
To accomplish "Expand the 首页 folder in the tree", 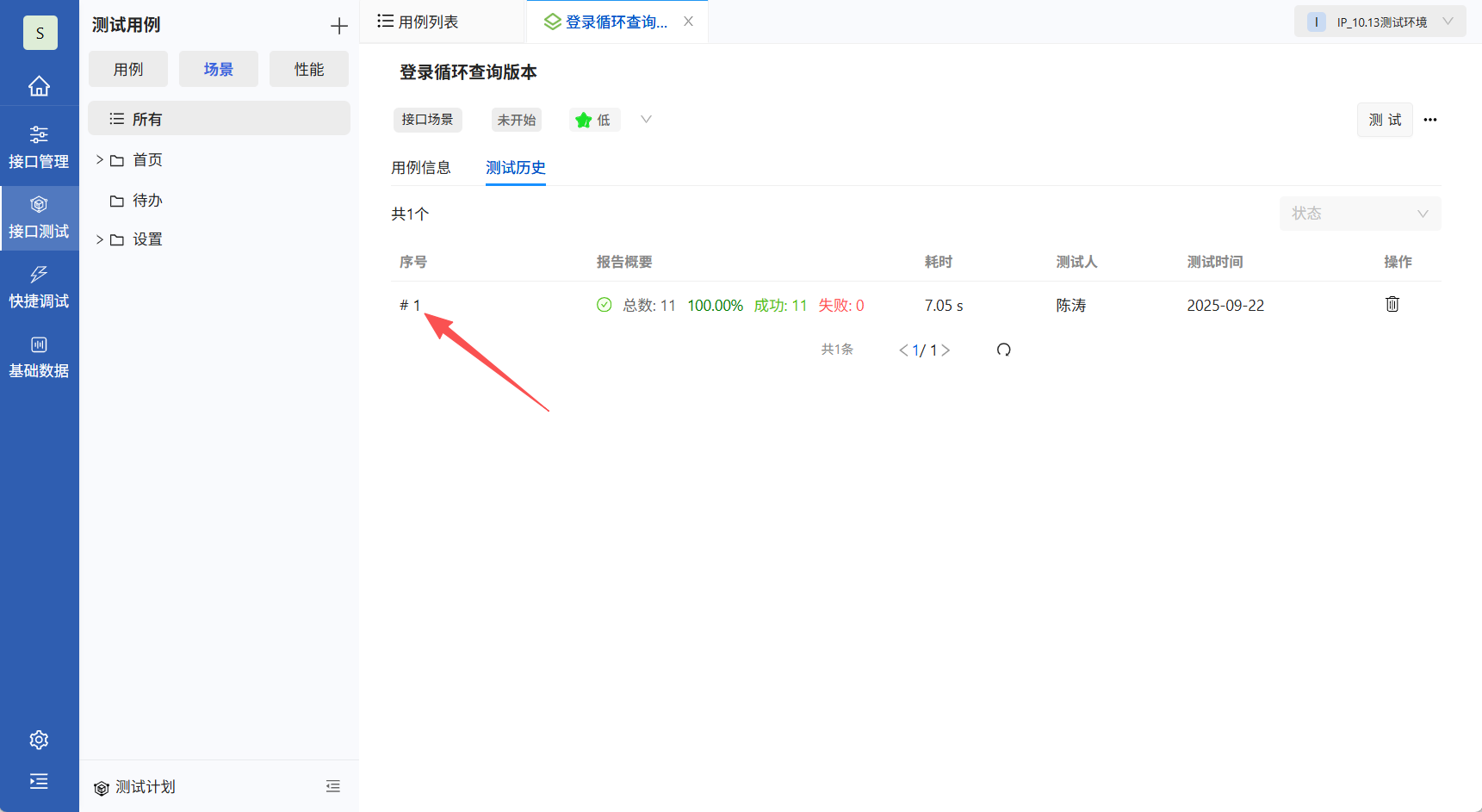I will click(99, 159).
